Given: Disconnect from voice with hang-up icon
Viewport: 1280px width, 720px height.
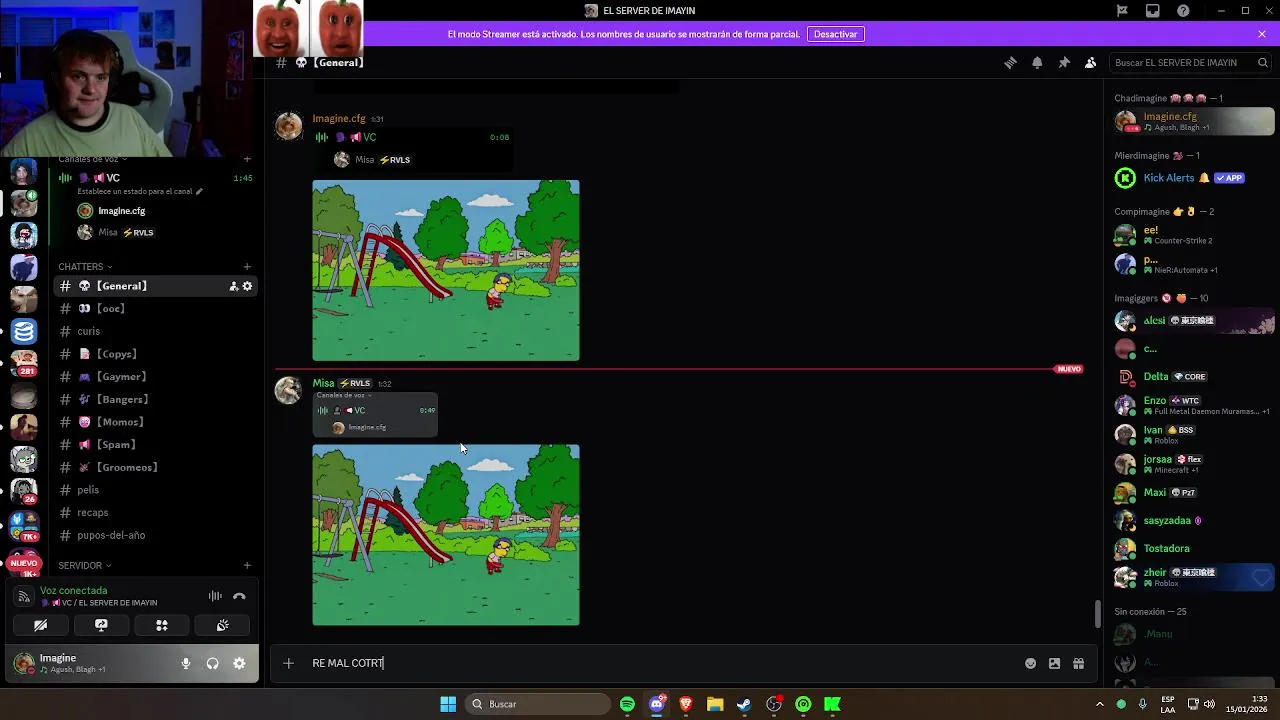Looking at the screenshot, I should [x=239, y=596].
